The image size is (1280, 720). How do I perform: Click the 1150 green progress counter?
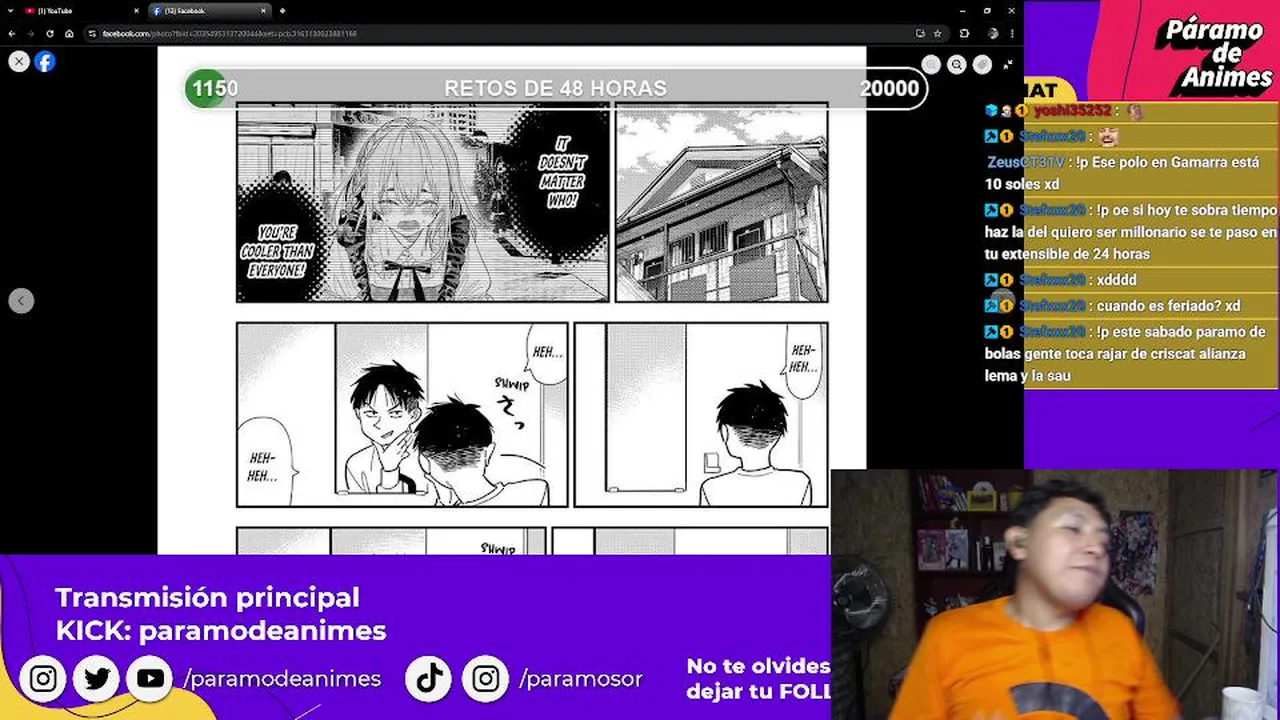tap(214, 89)
